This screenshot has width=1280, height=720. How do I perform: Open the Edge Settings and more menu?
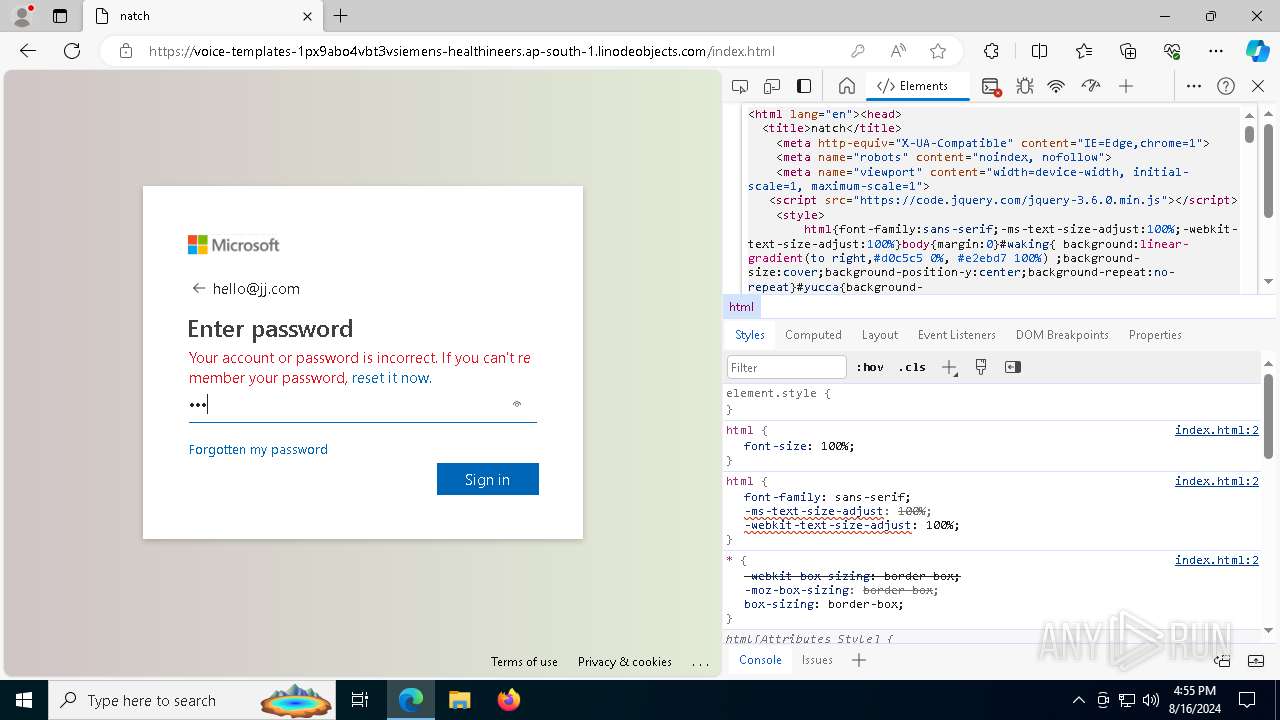pyautogui.click(x=1216, y=51)
